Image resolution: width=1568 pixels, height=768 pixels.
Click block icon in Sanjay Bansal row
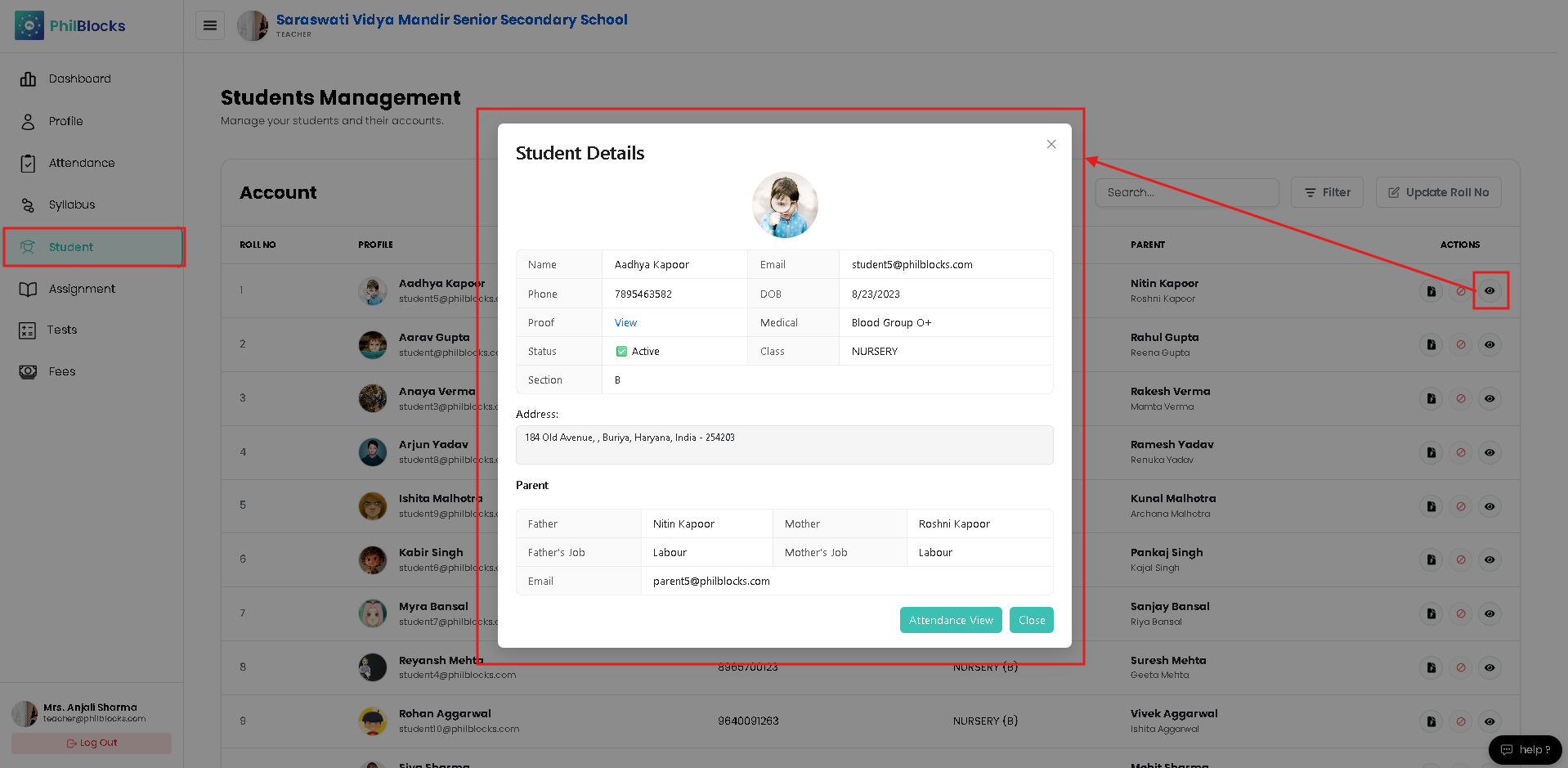click(x=1461, y=613)
